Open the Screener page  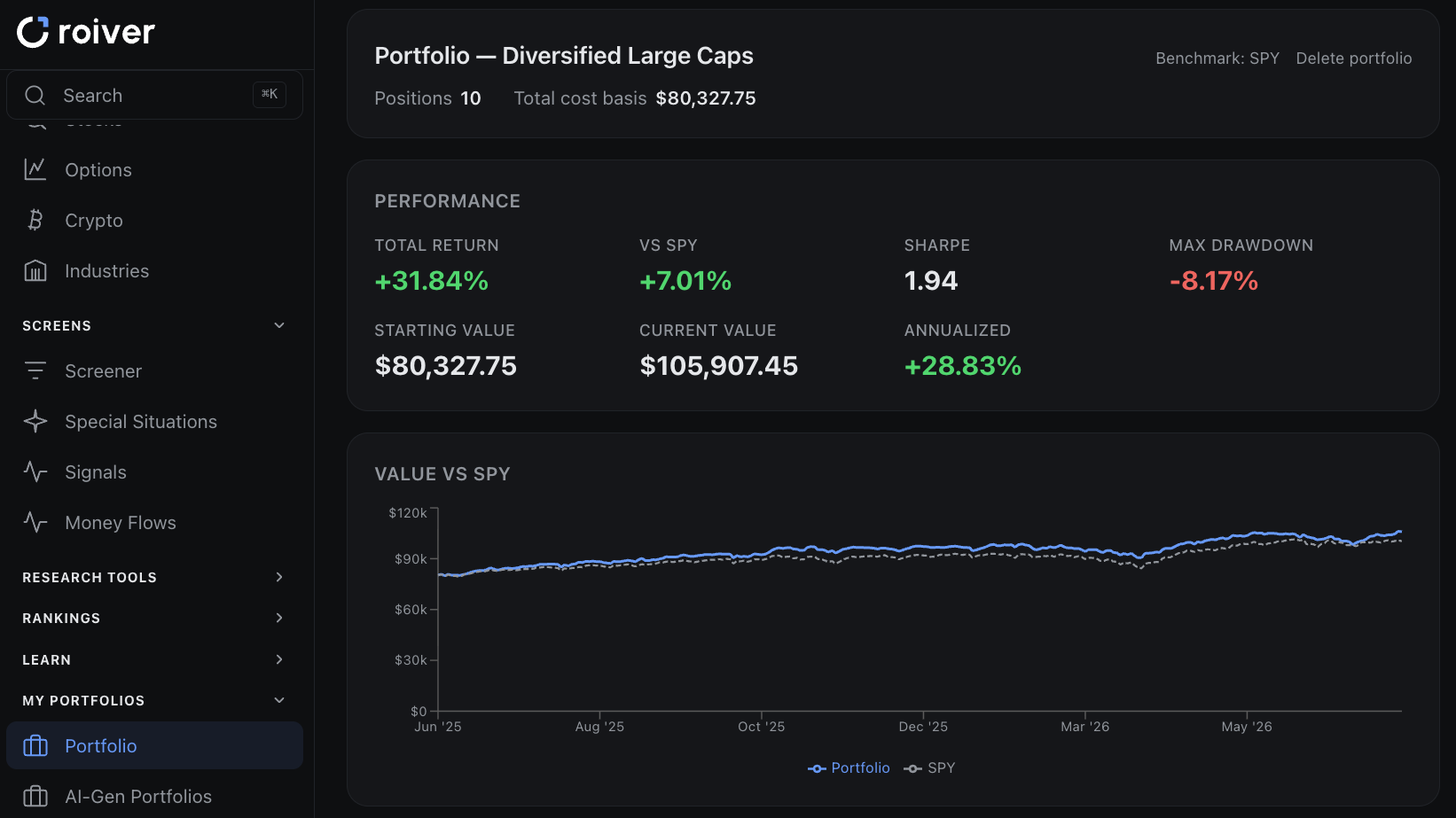coord(154,370)
